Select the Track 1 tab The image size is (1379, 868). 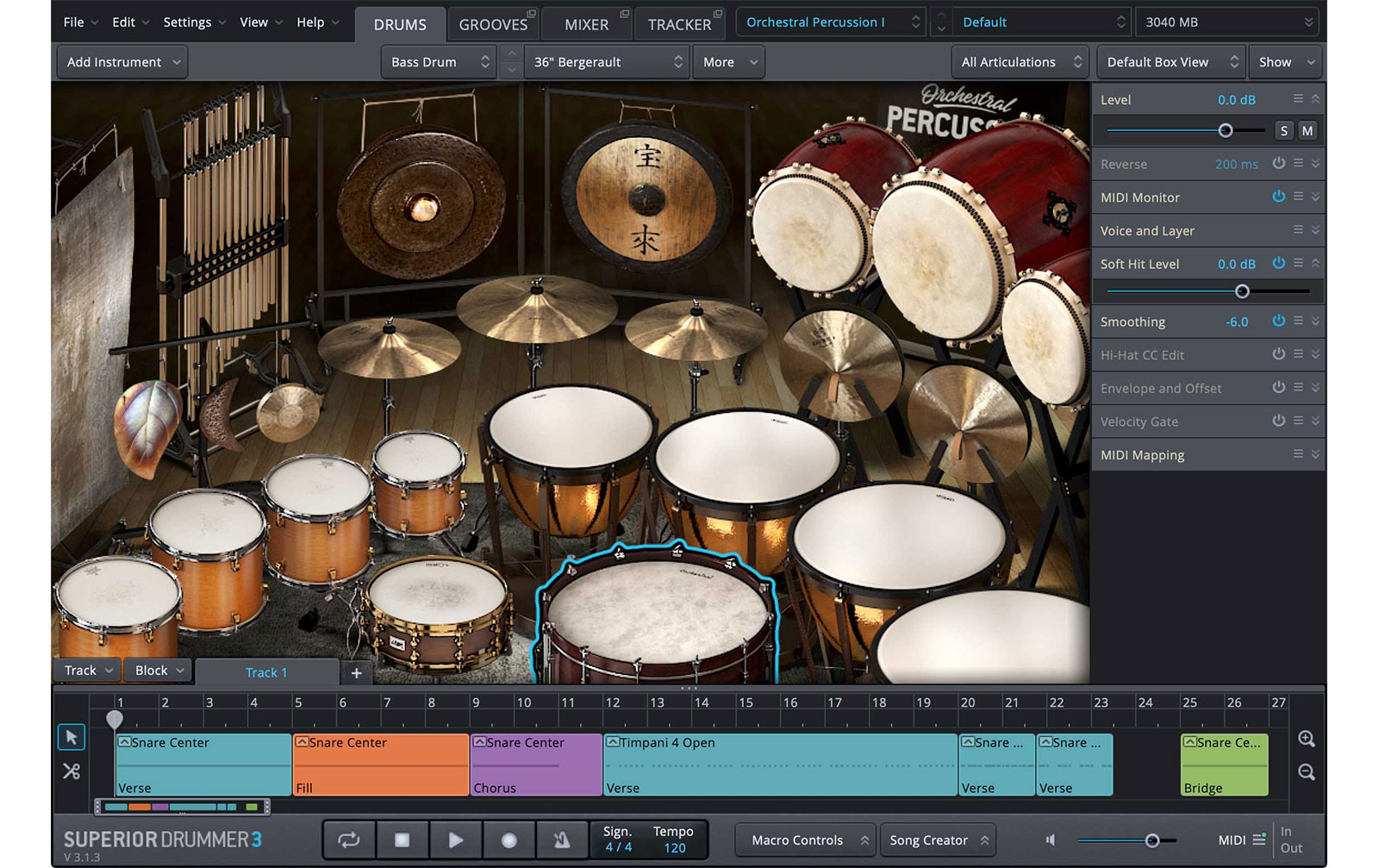pyautogui.click(x=266, y=672)
